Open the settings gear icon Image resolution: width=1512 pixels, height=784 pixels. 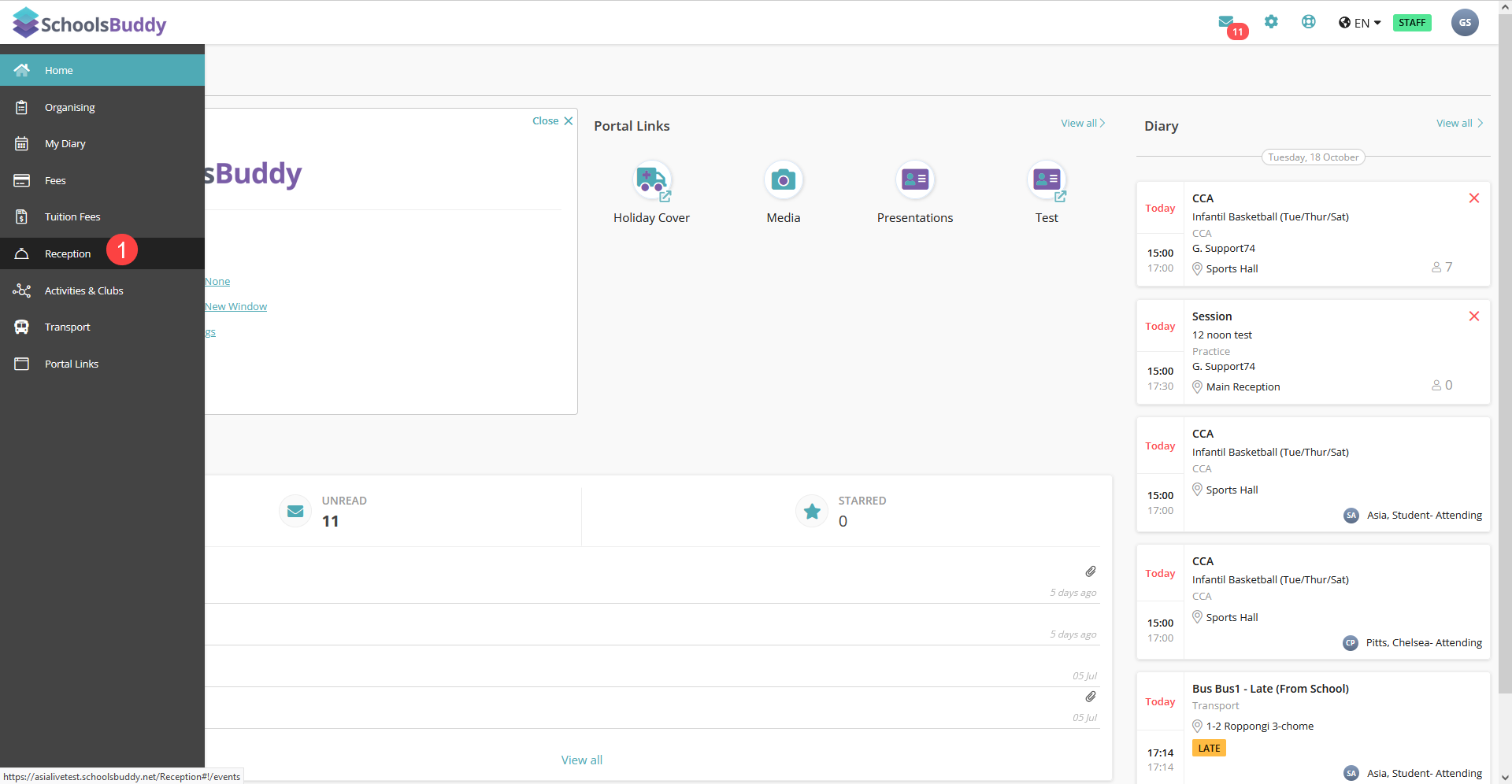tap(1271, 22)
